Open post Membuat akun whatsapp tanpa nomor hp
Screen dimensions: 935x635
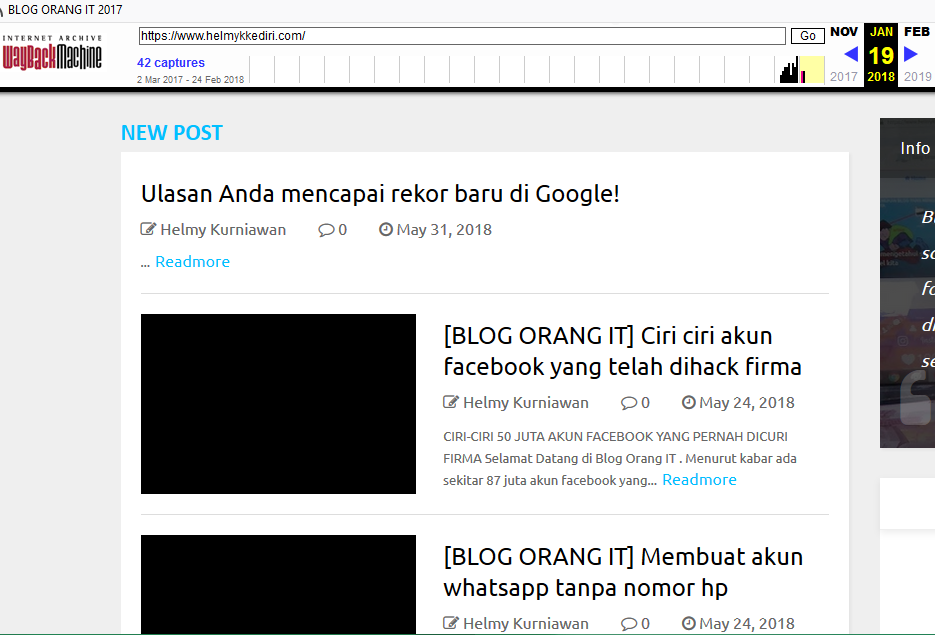tap(623, 572)
